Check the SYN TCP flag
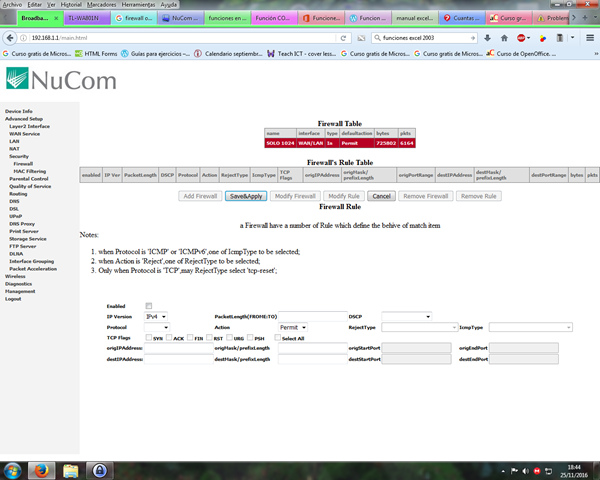The width and height of the screenshot is (600, 480). point(148,338)
